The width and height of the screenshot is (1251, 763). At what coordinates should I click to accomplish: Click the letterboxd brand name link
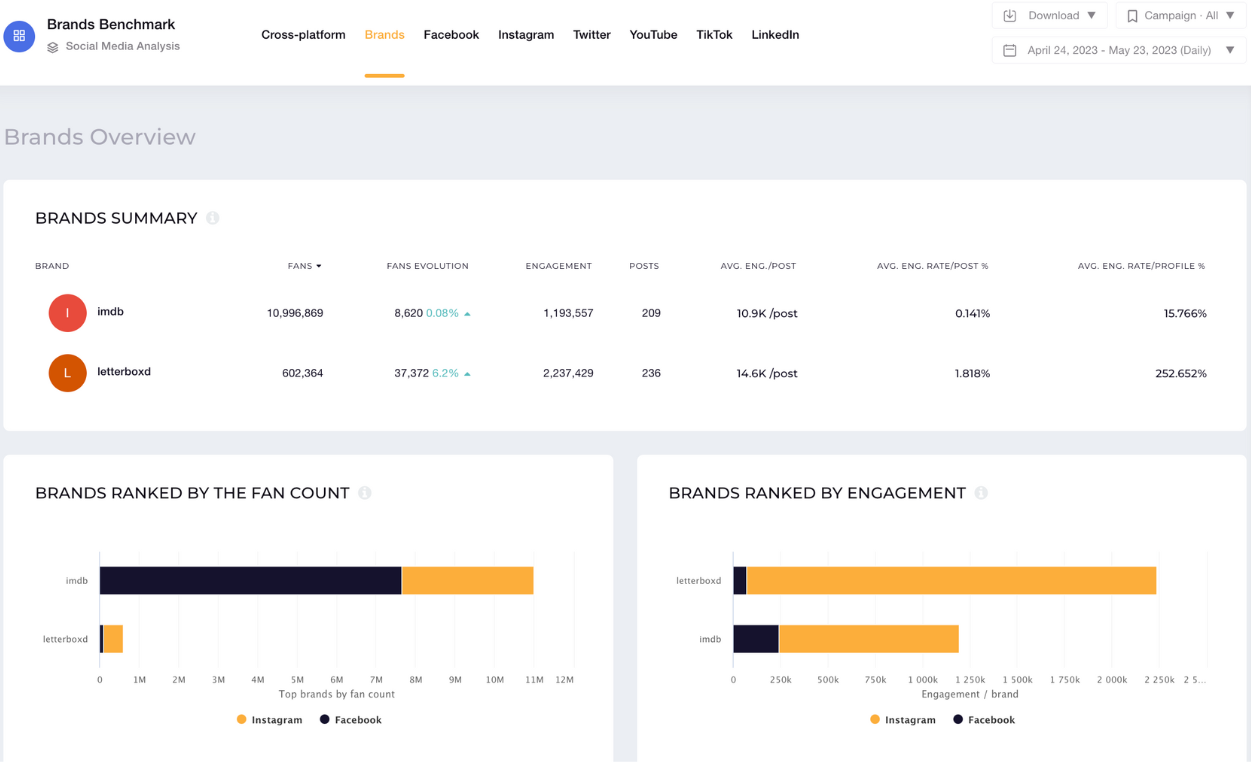click(x=124, y=372)
